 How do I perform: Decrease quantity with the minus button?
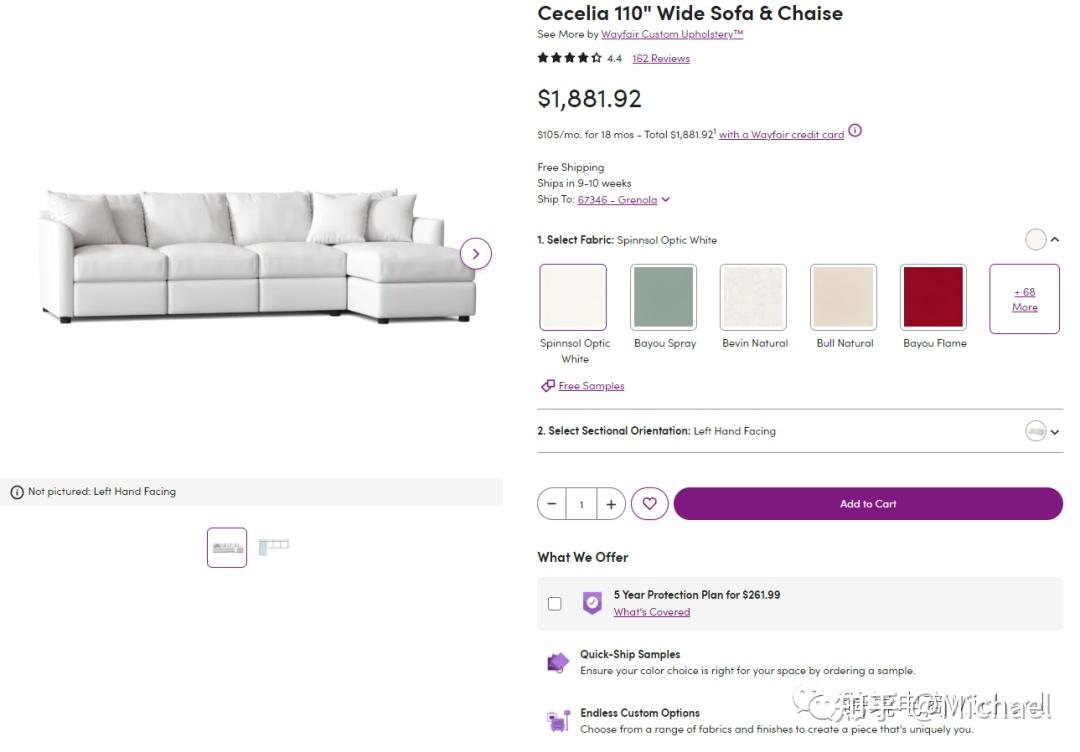coord(552,504)
